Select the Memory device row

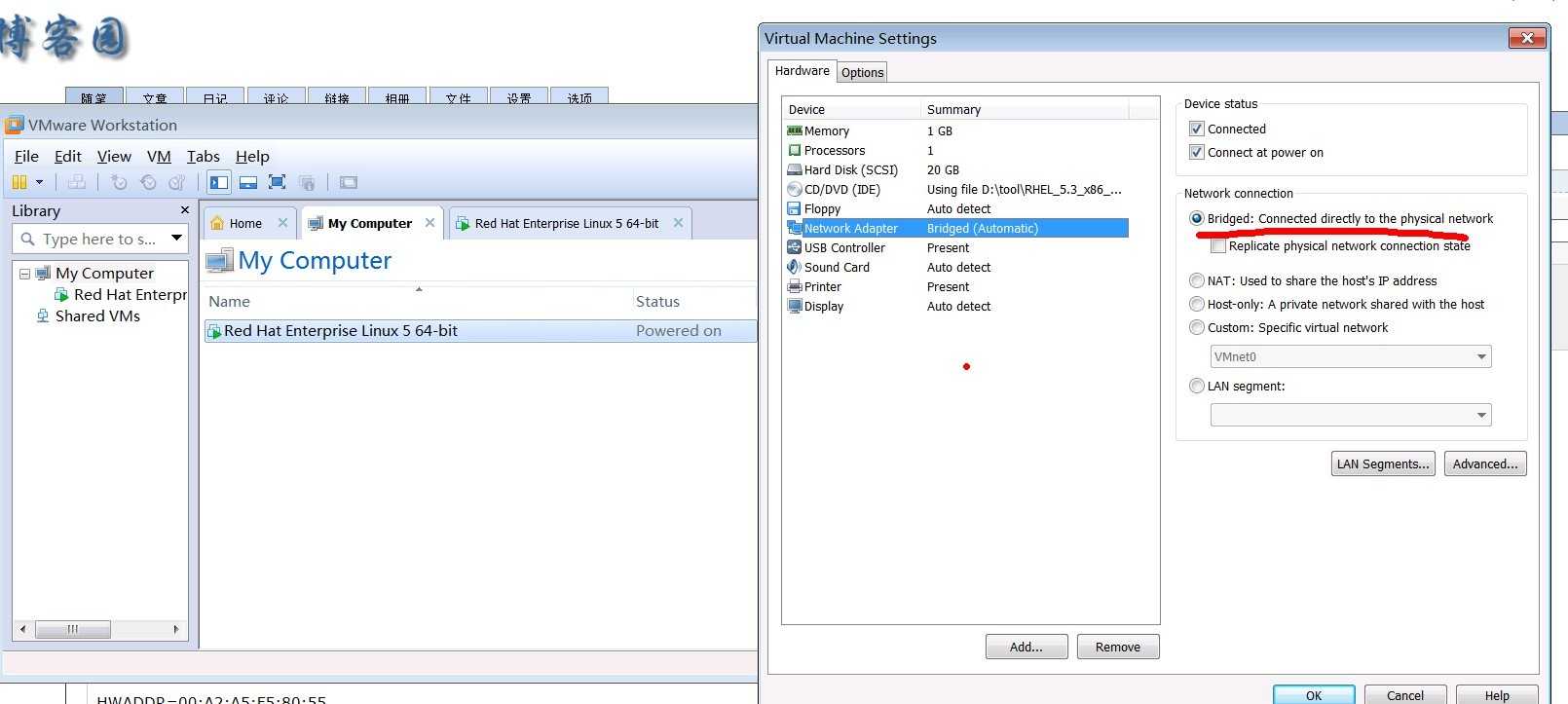pyautogui.click(x=956, y=130)
